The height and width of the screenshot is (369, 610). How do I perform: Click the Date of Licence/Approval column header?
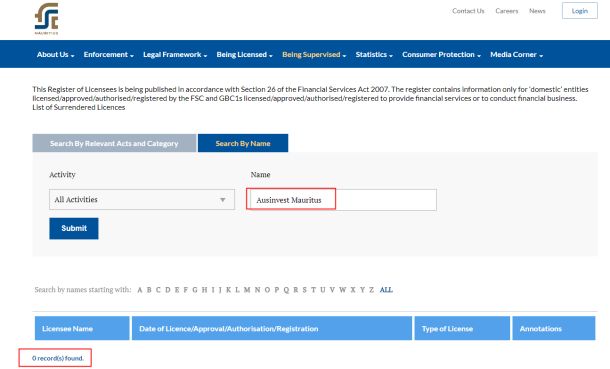(x=272, y=328)
